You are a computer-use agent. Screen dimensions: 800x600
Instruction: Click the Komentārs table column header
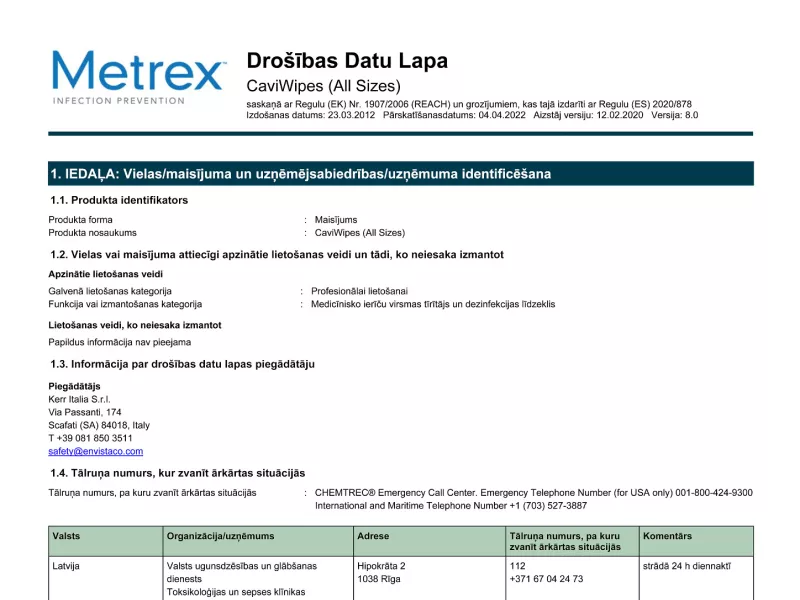(667, 537)
